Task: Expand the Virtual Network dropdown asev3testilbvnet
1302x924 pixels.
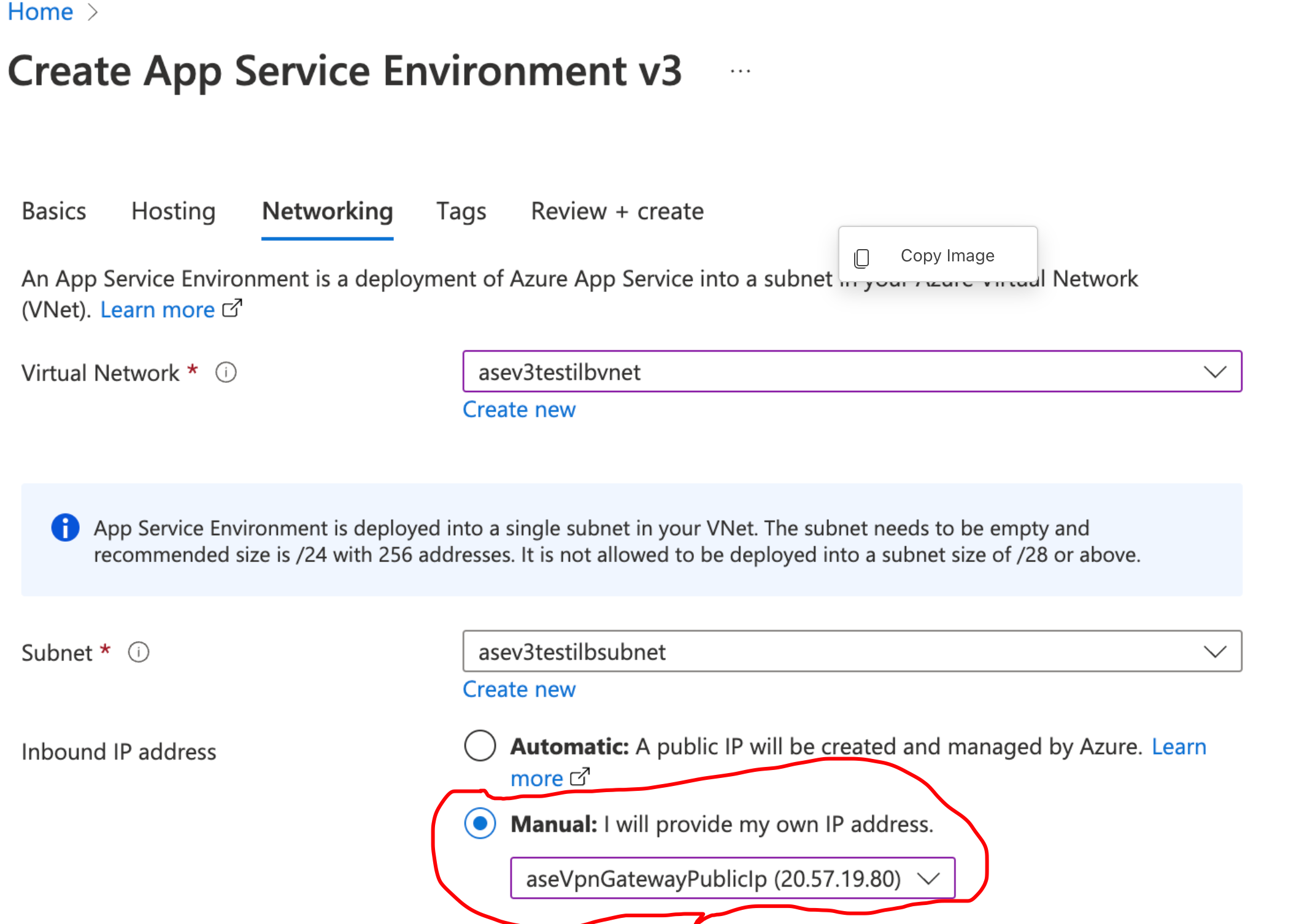Action: pos(852,371)
